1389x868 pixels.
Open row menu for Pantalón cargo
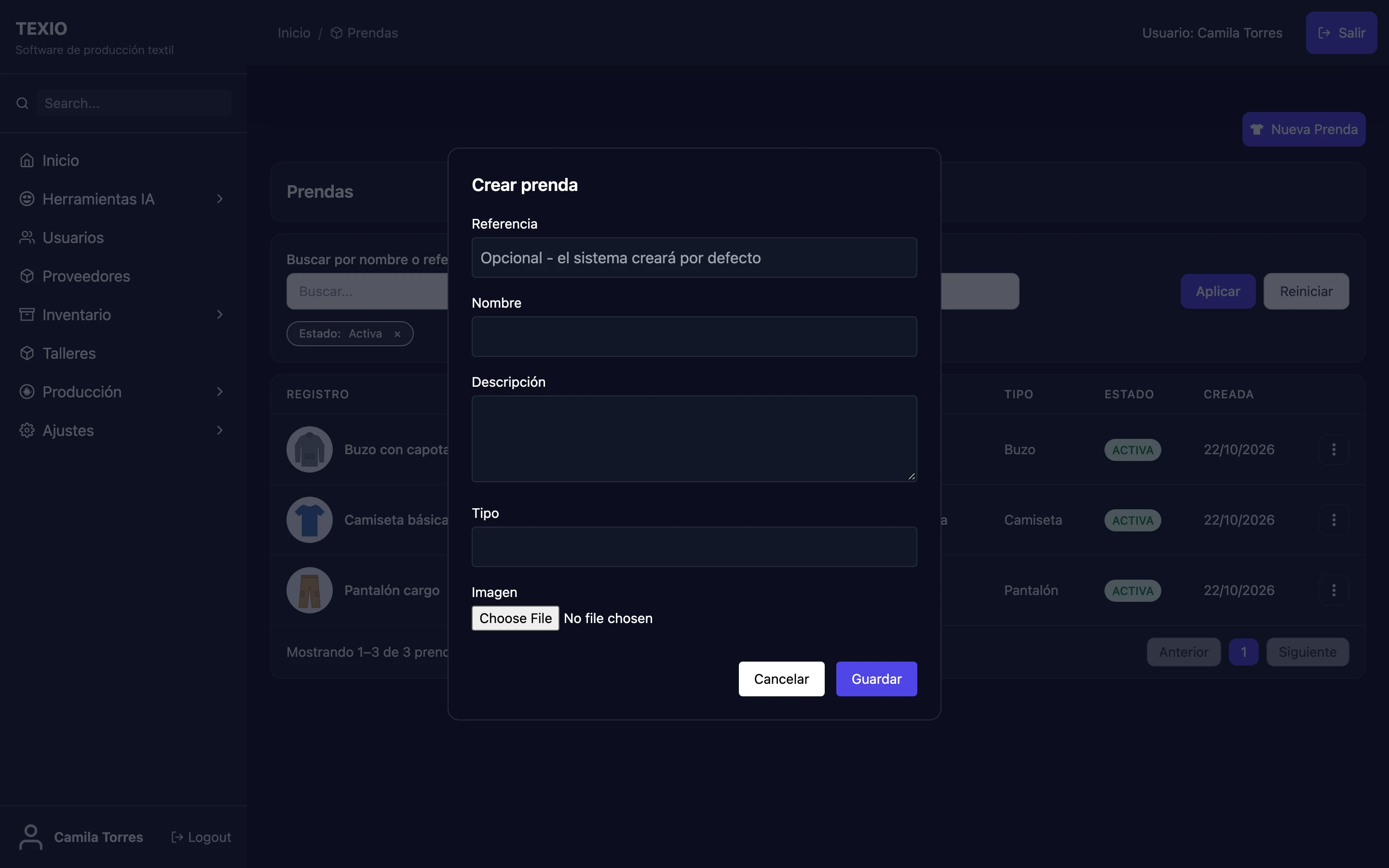point(1334,590)
